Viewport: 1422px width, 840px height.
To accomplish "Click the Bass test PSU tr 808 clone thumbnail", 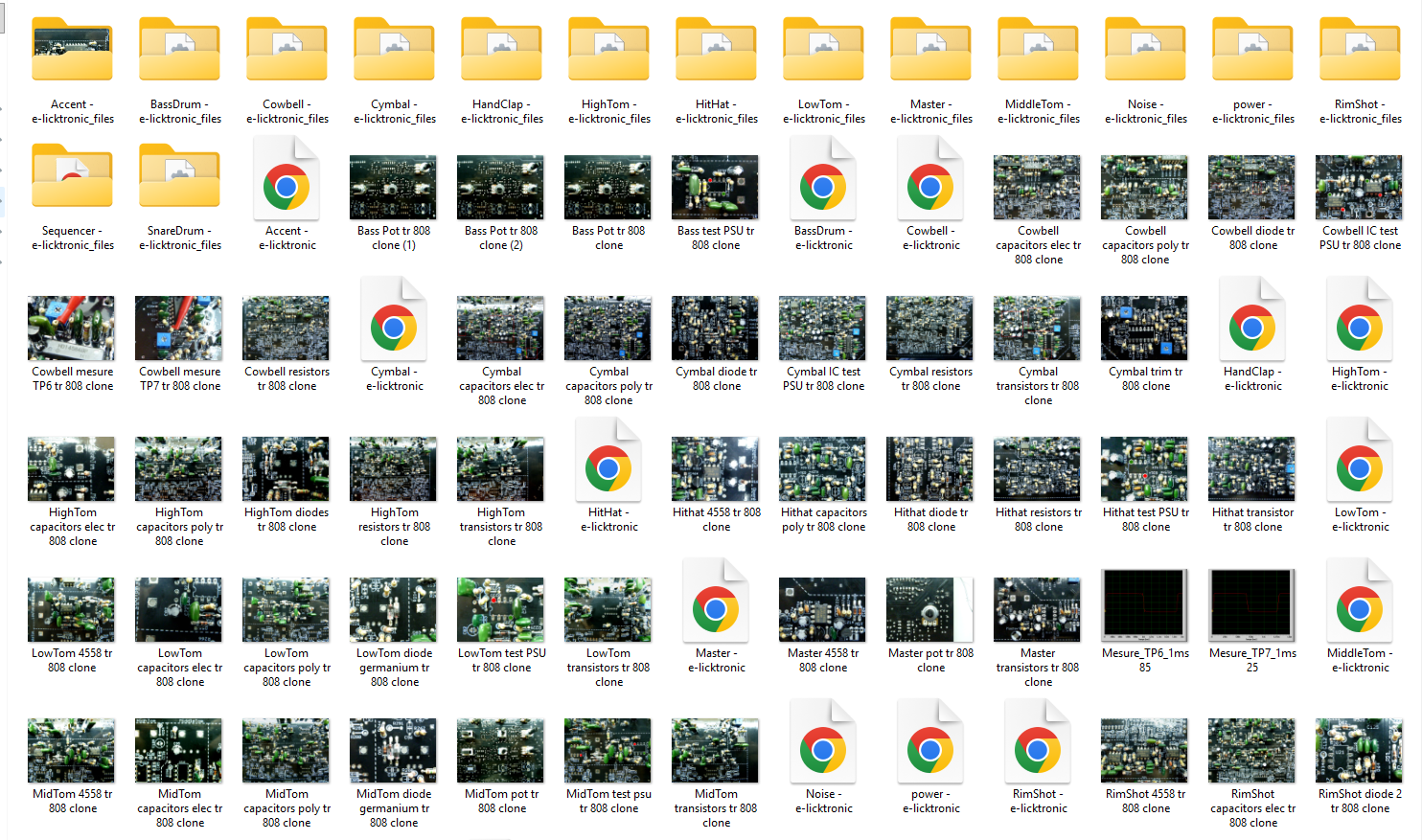I will (715, 188).
